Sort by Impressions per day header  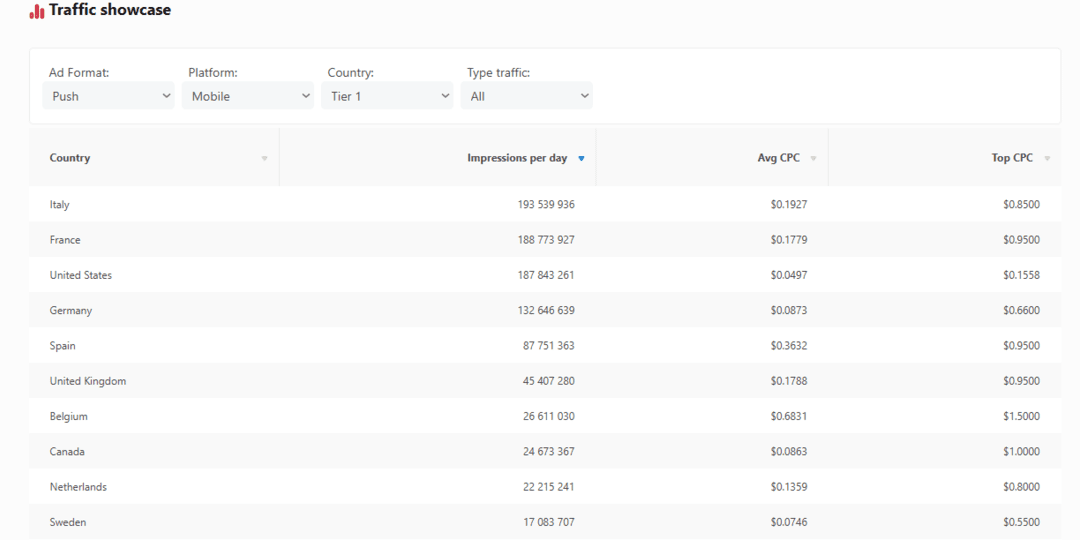pos(516,158)
